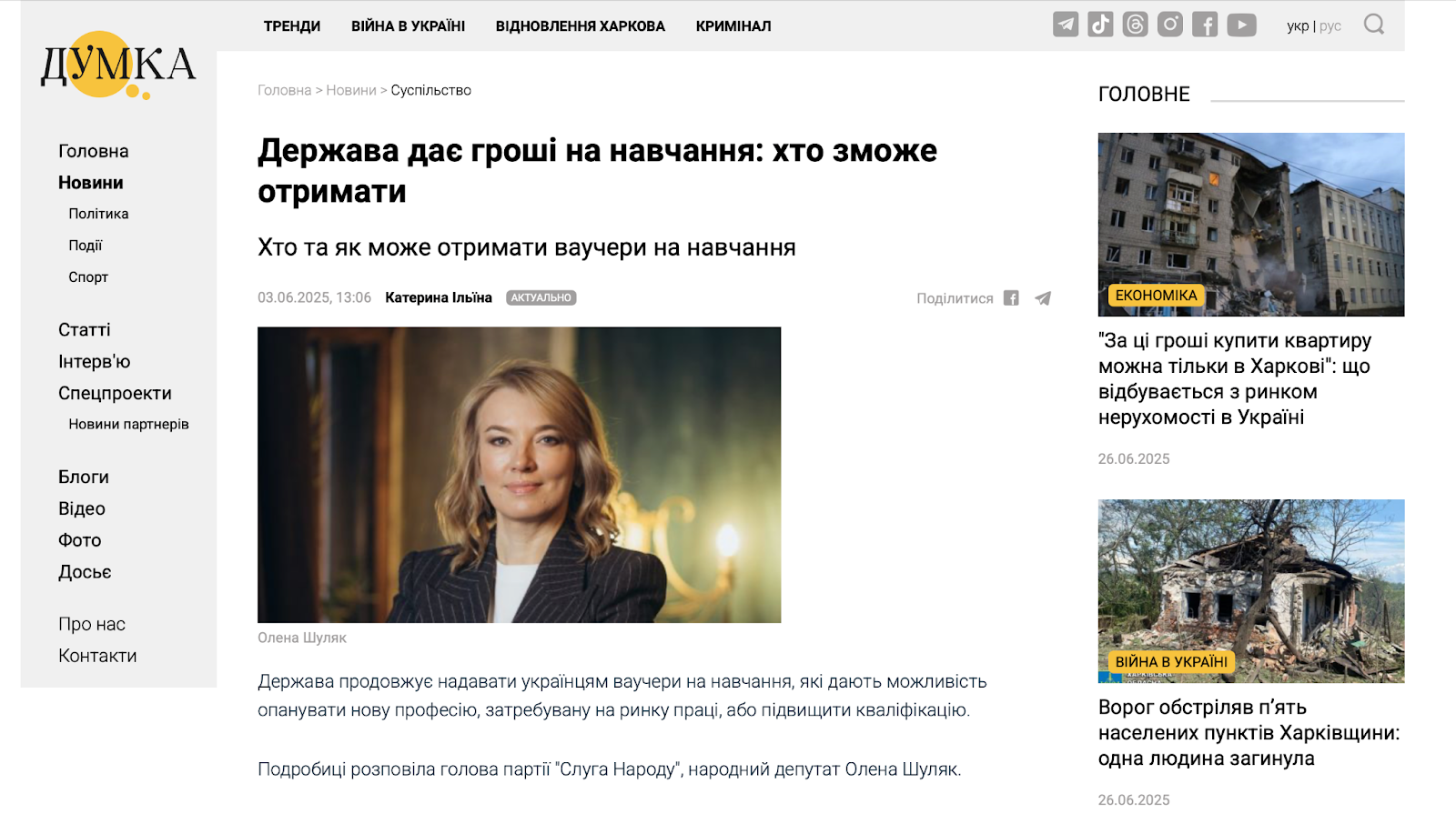Share article via Facebook icon
Image resolution: width=1456 pixels, height=814 pixels.
[x=1011, y=298]
